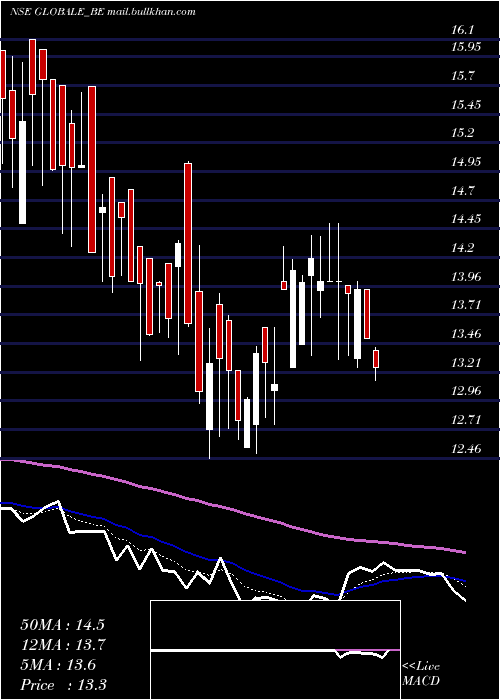500x700 pixels.
Task: Click the 12.46 price level label
Action: pos(466,448)
